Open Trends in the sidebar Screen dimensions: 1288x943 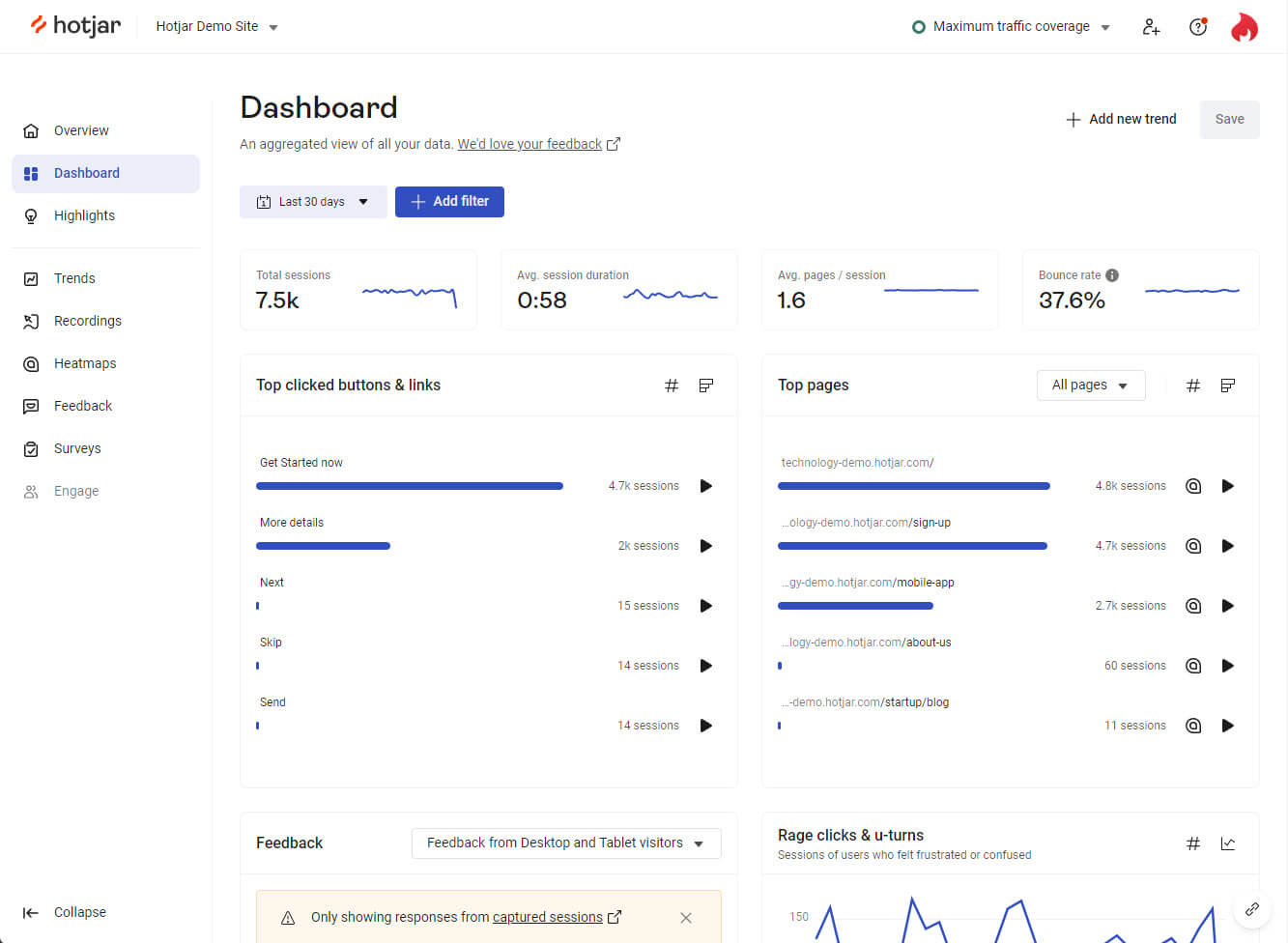click(105, 278)
